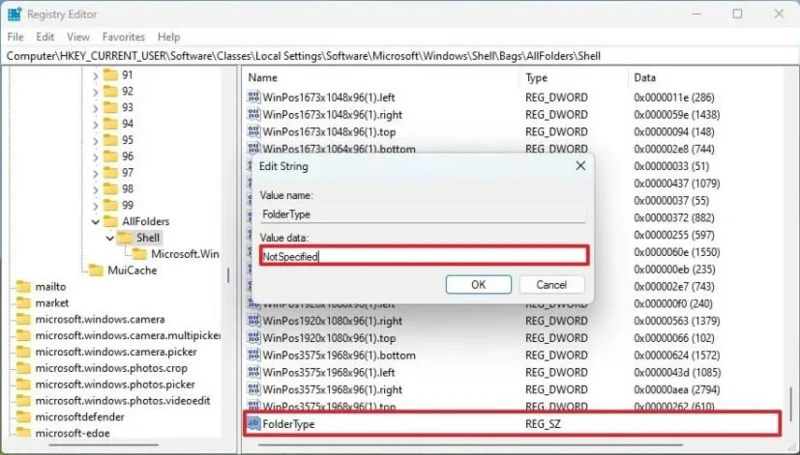
Task: Expand the 99 key
Action: click(x=95, y=206)
